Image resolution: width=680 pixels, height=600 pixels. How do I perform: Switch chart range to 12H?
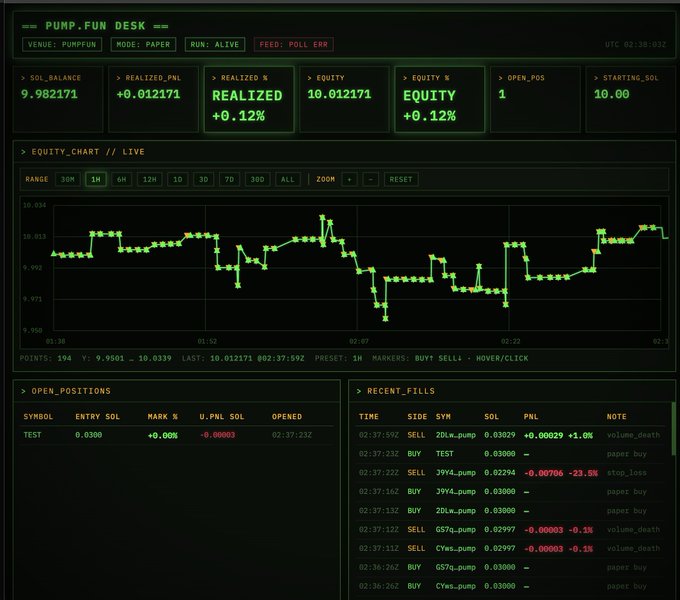click(x=150, y=179)
